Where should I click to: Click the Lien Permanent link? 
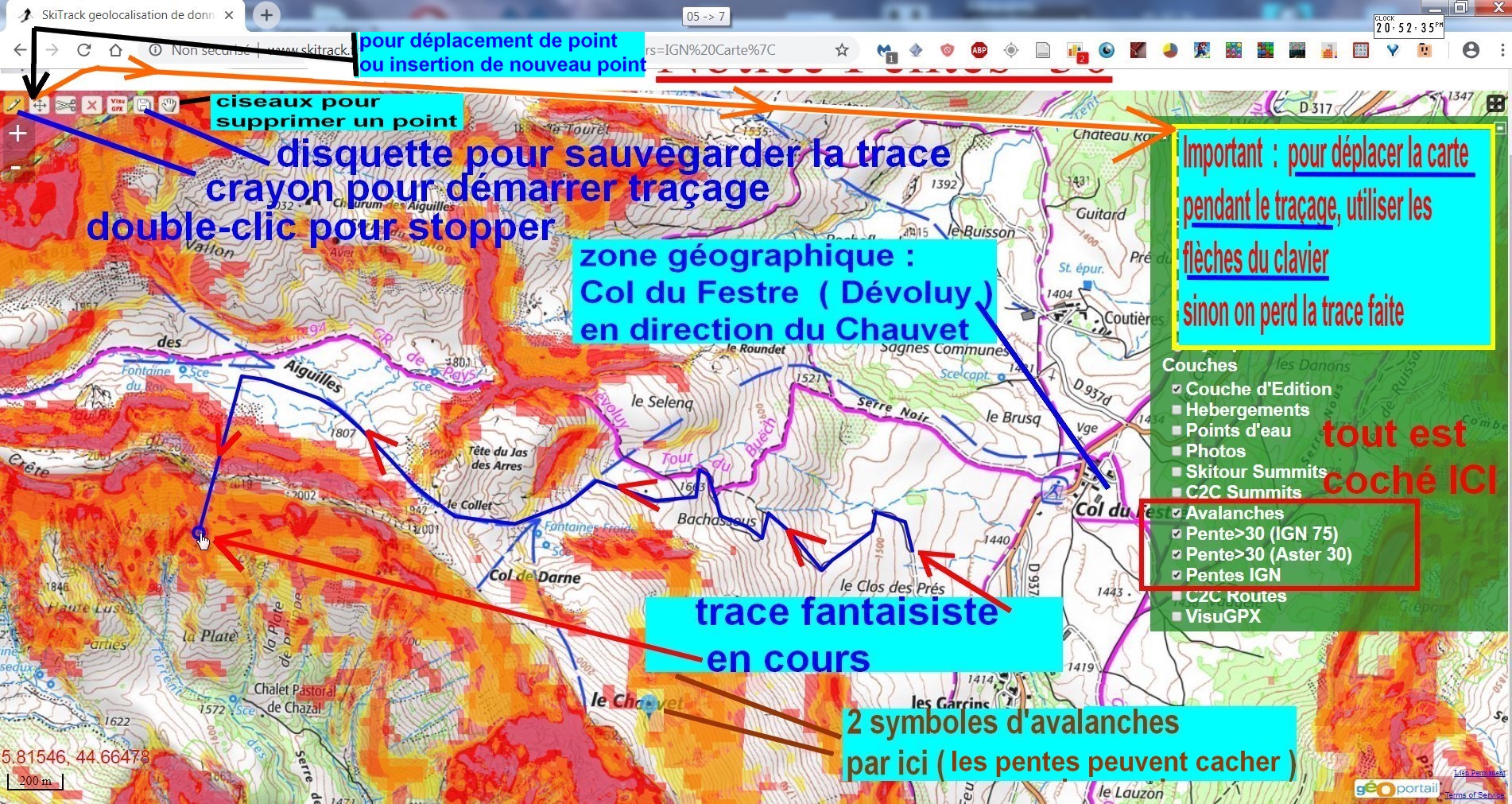(x=1479, y=772)
